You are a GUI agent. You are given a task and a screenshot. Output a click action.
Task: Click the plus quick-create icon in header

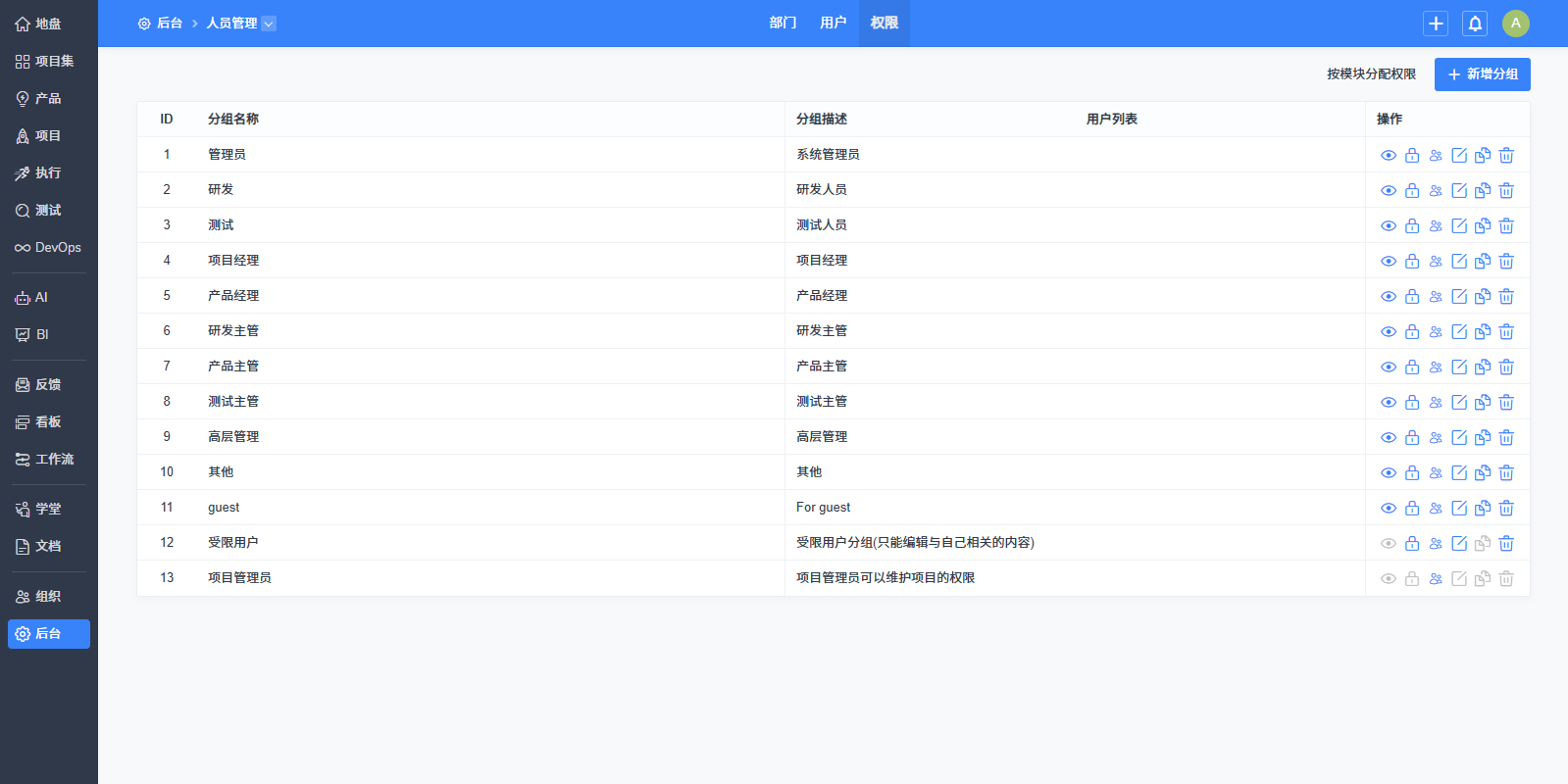(x=1436, y=24)
